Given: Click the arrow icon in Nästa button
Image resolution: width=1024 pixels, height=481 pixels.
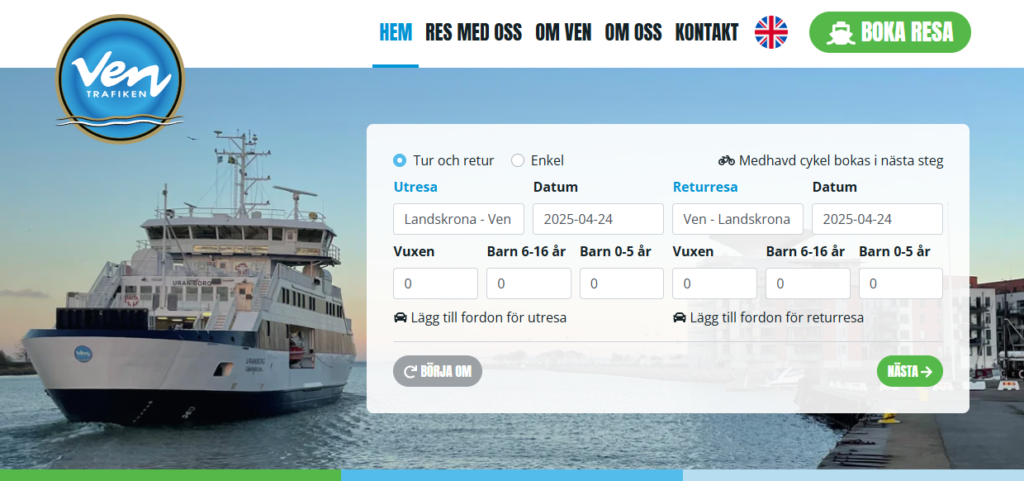Looking at the screenshot, I should [926, 372].
